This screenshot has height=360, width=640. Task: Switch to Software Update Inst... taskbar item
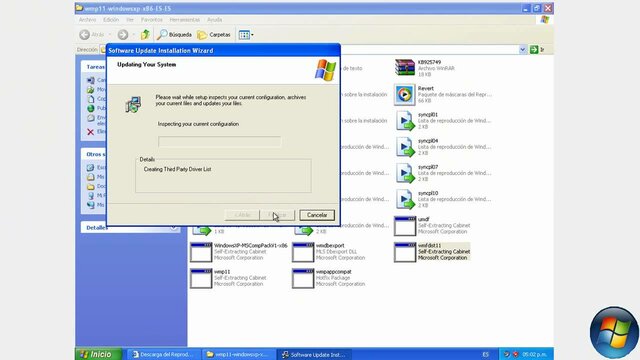point(313,354)
